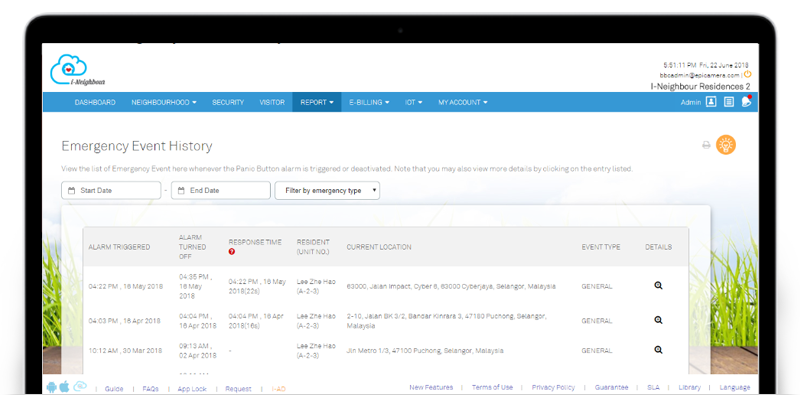This screenshot has height=395, width=800.
Task: Open the list document icon in navbar
Action: click(729, 102)
